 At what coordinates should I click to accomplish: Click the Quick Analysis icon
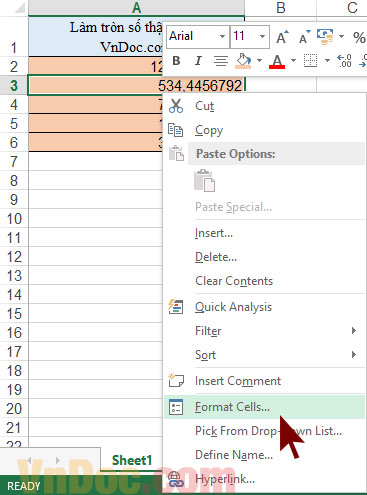tap(176, 307)
